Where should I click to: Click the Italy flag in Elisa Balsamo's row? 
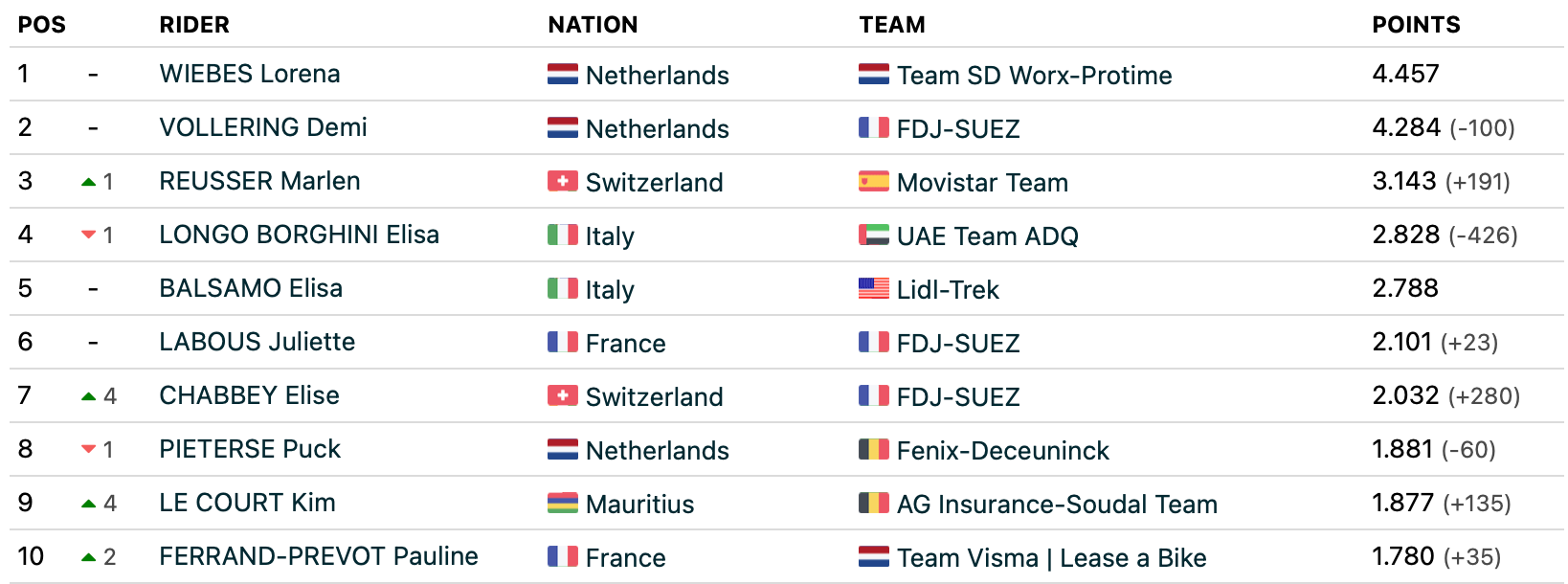(x=562, y=288)
